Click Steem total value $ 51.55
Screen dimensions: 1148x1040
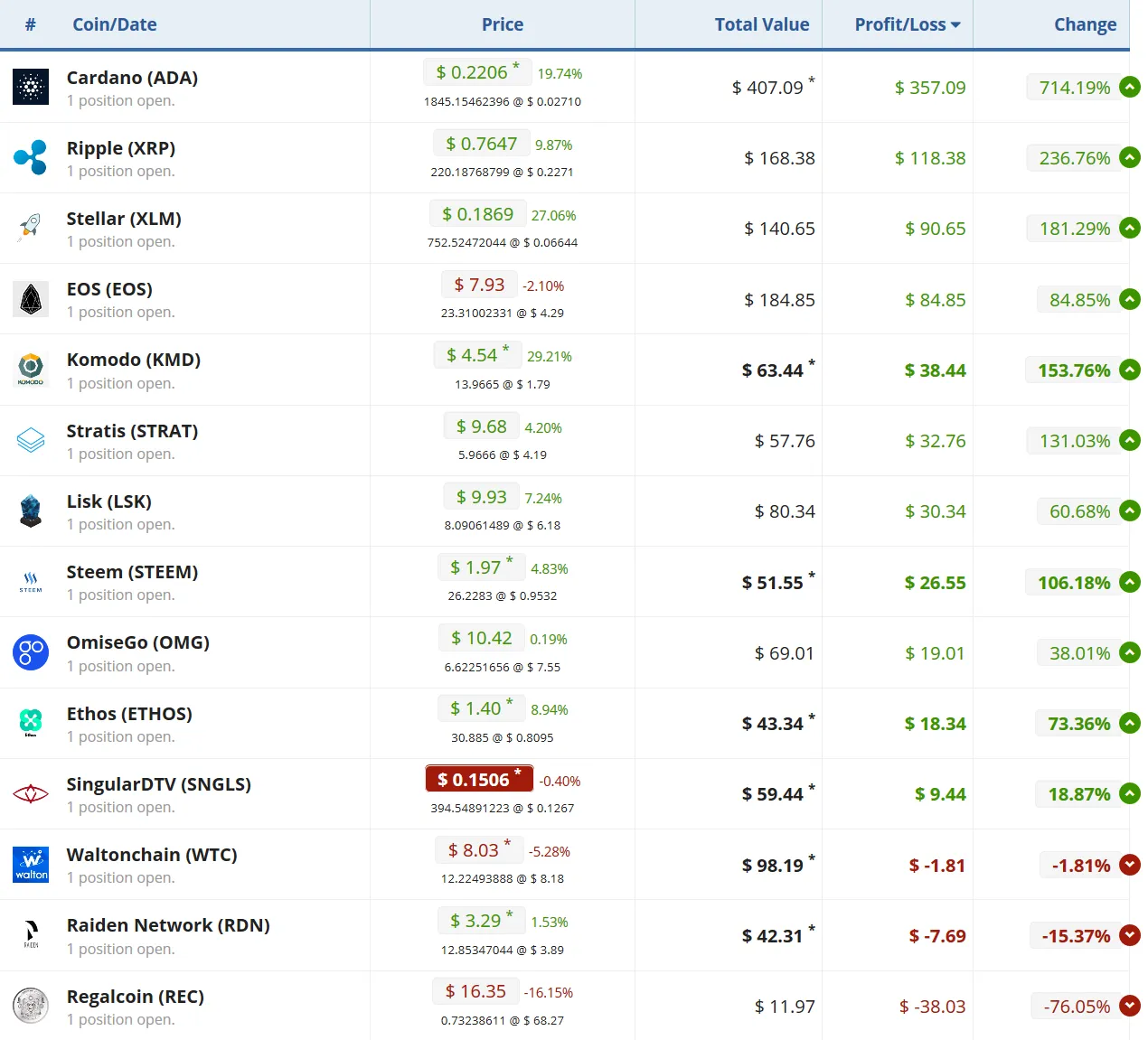click(x=773, y=583)
